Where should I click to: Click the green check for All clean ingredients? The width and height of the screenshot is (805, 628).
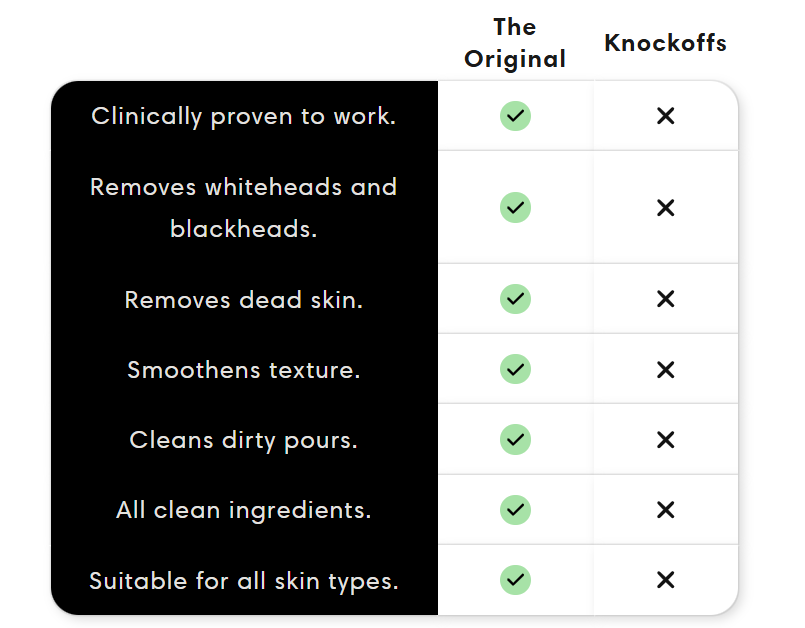click(515, 510)
